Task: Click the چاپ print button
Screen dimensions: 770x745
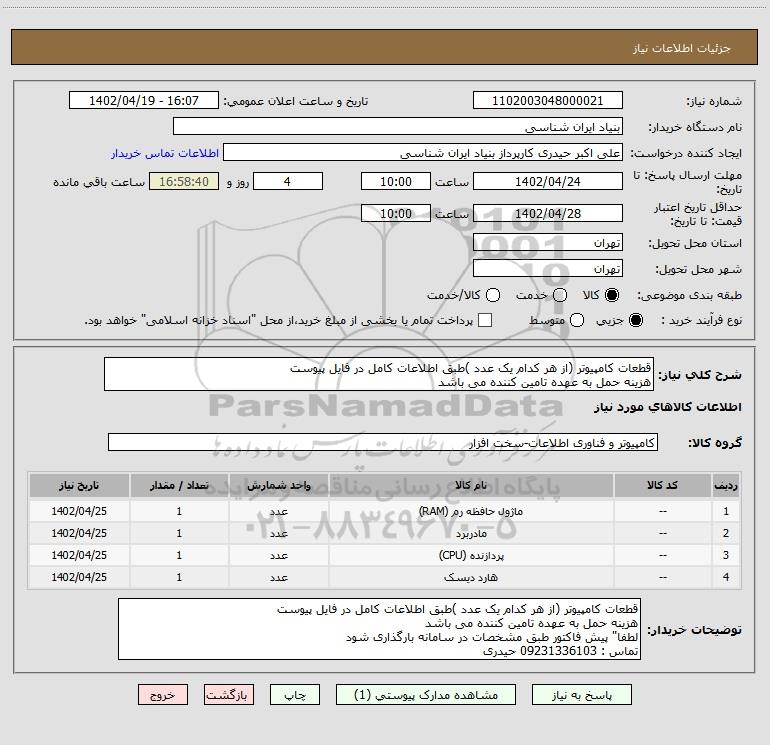Action: 295,695
